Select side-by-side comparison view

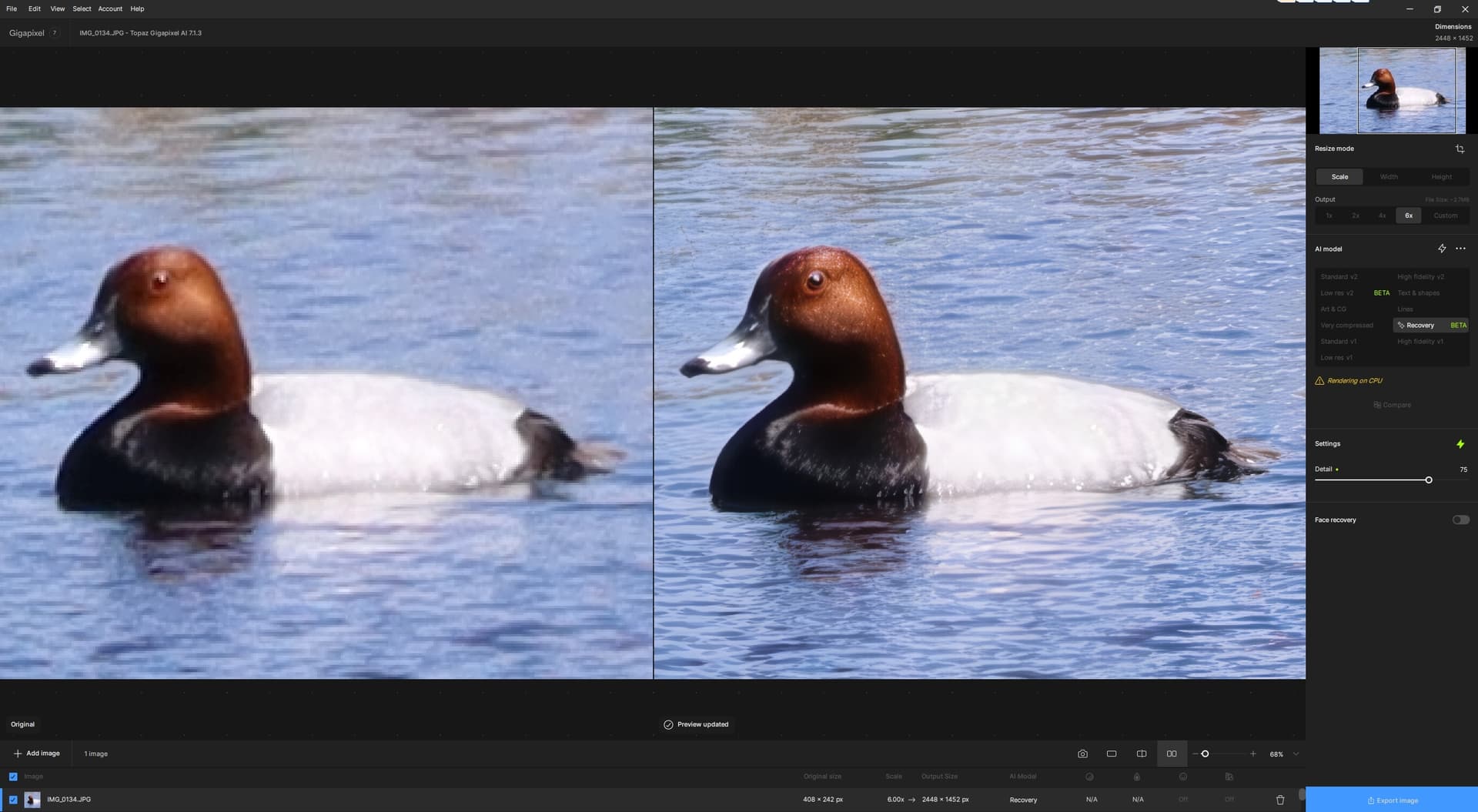pyautogui.click(x=1172, y=754)
